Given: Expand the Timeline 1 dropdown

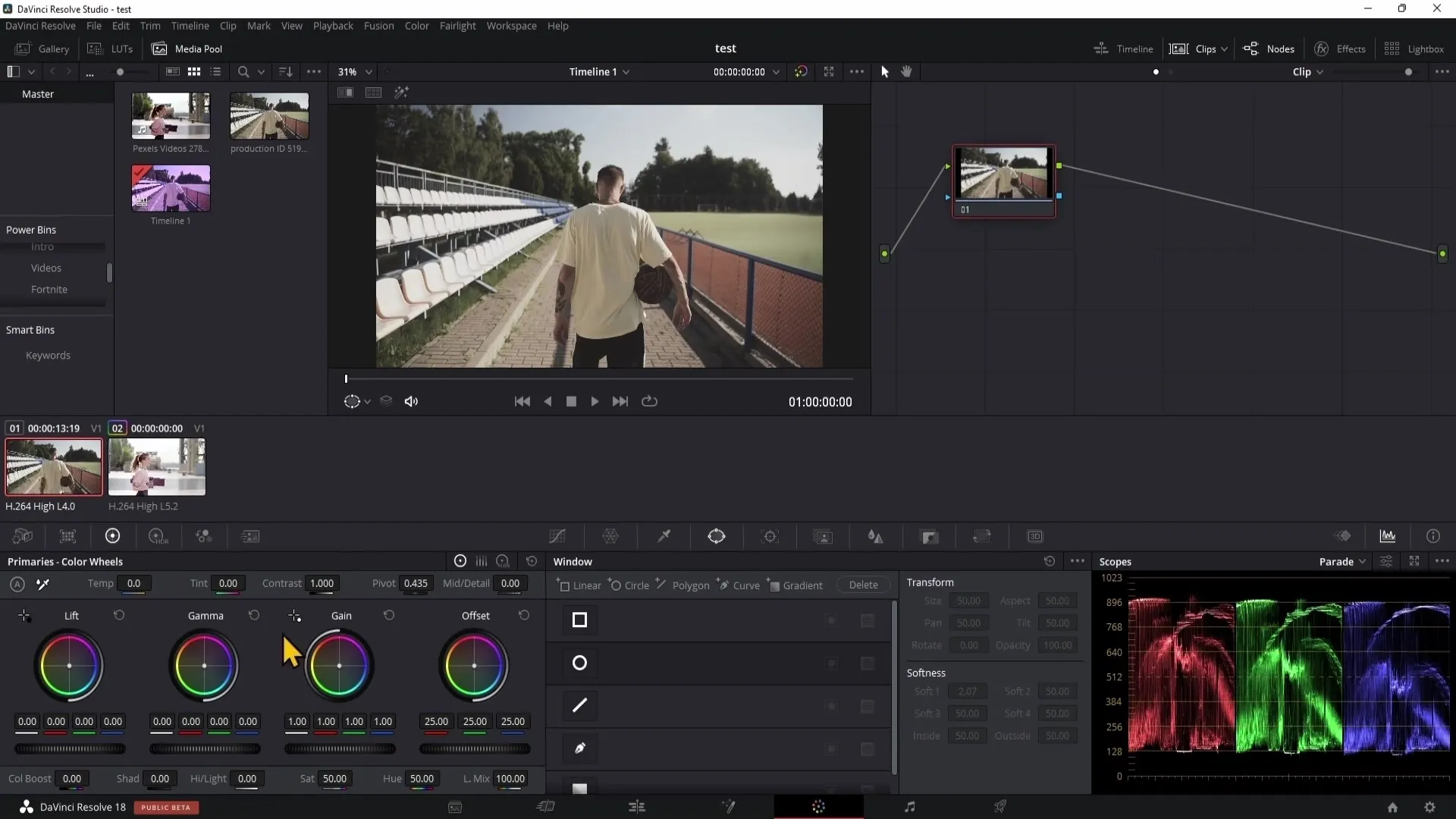Looking at the screenshot, I should (626, 71).
